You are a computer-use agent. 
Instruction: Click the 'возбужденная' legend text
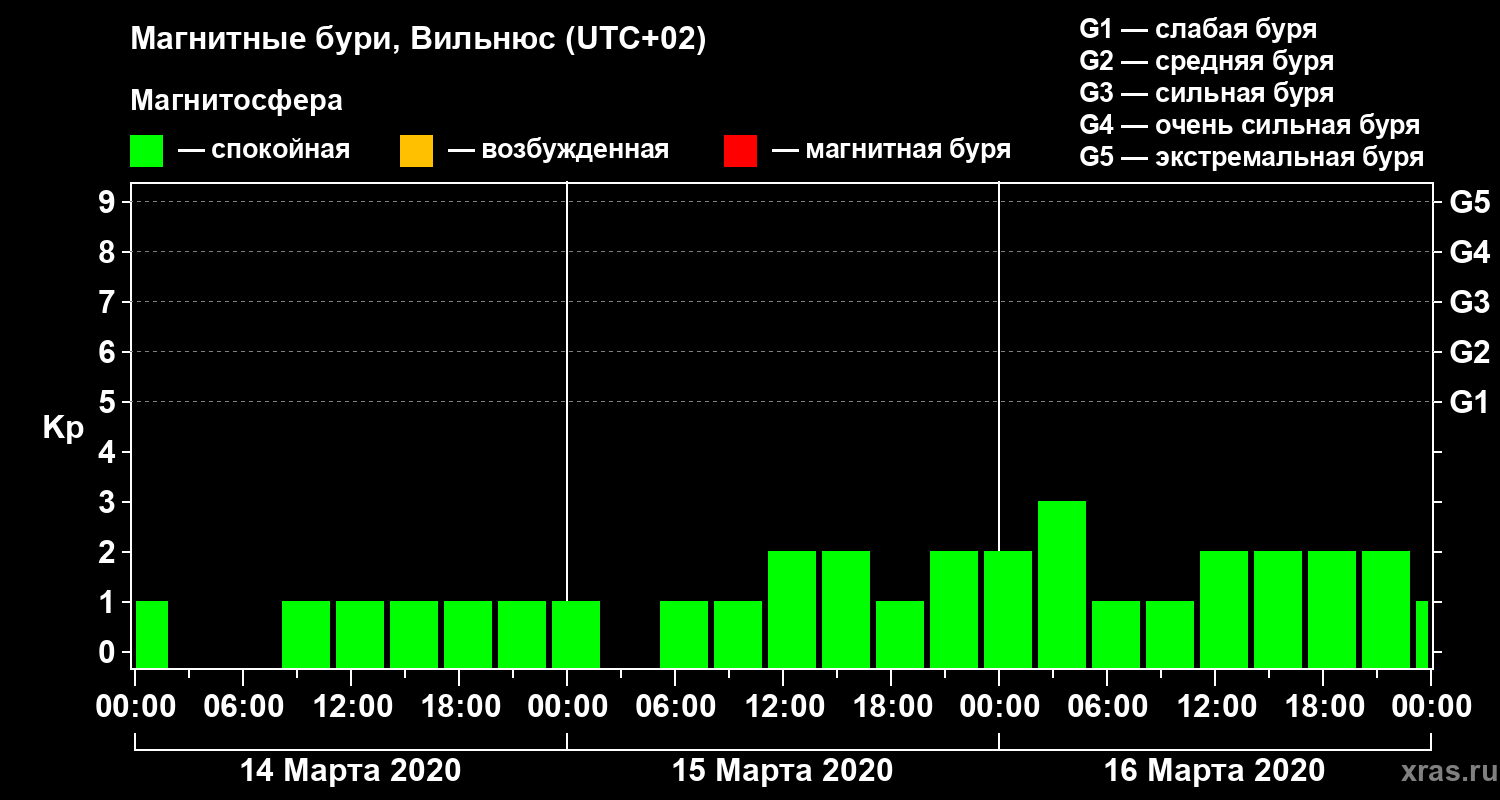click(575, 151)
